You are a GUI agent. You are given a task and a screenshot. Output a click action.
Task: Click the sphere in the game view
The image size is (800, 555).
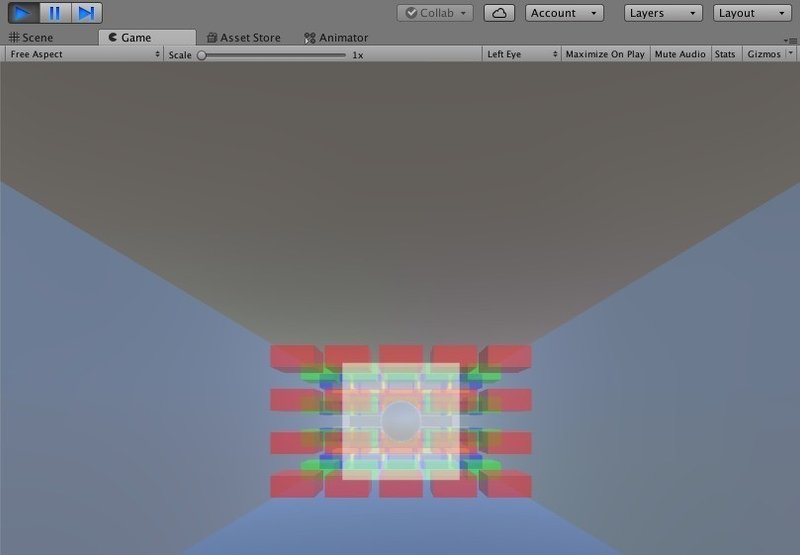pyautogui.click(x=401, y=421)
